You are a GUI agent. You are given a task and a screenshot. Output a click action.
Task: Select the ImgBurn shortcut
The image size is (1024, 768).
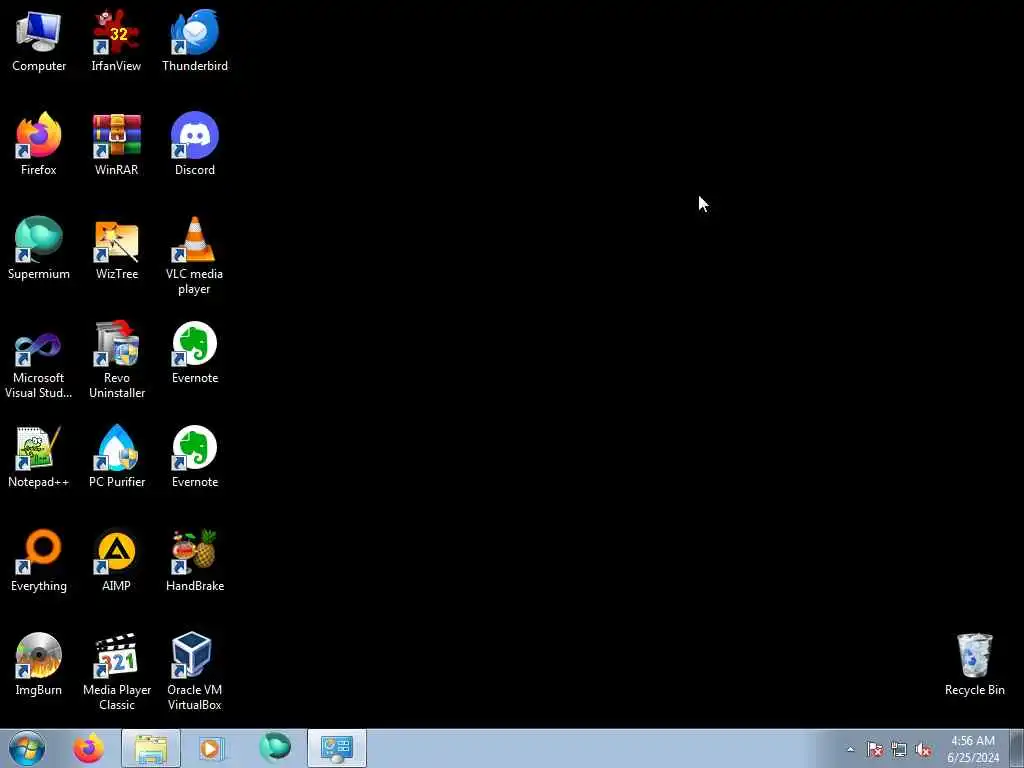[39, 664]
